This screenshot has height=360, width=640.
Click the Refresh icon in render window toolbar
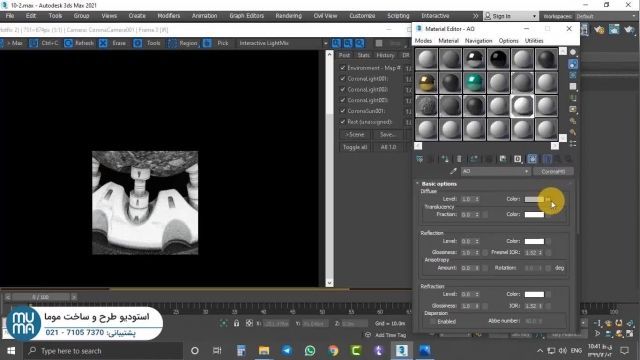click(x=68, y=43)
